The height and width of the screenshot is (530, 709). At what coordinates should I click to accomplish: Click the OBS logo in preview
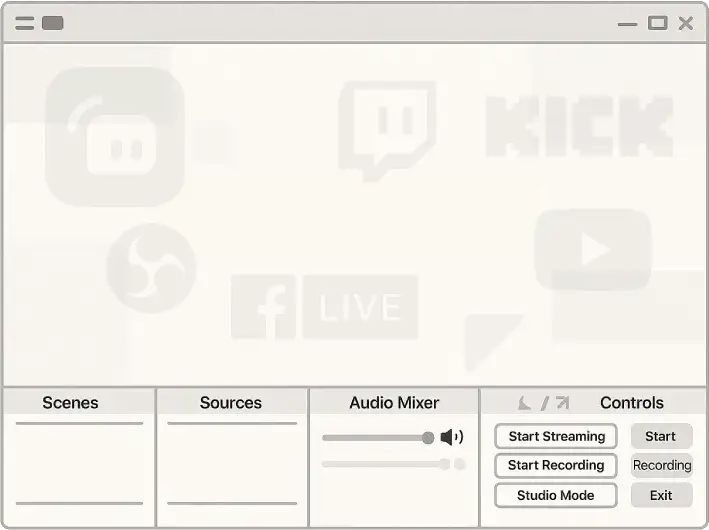coord(151,268)
